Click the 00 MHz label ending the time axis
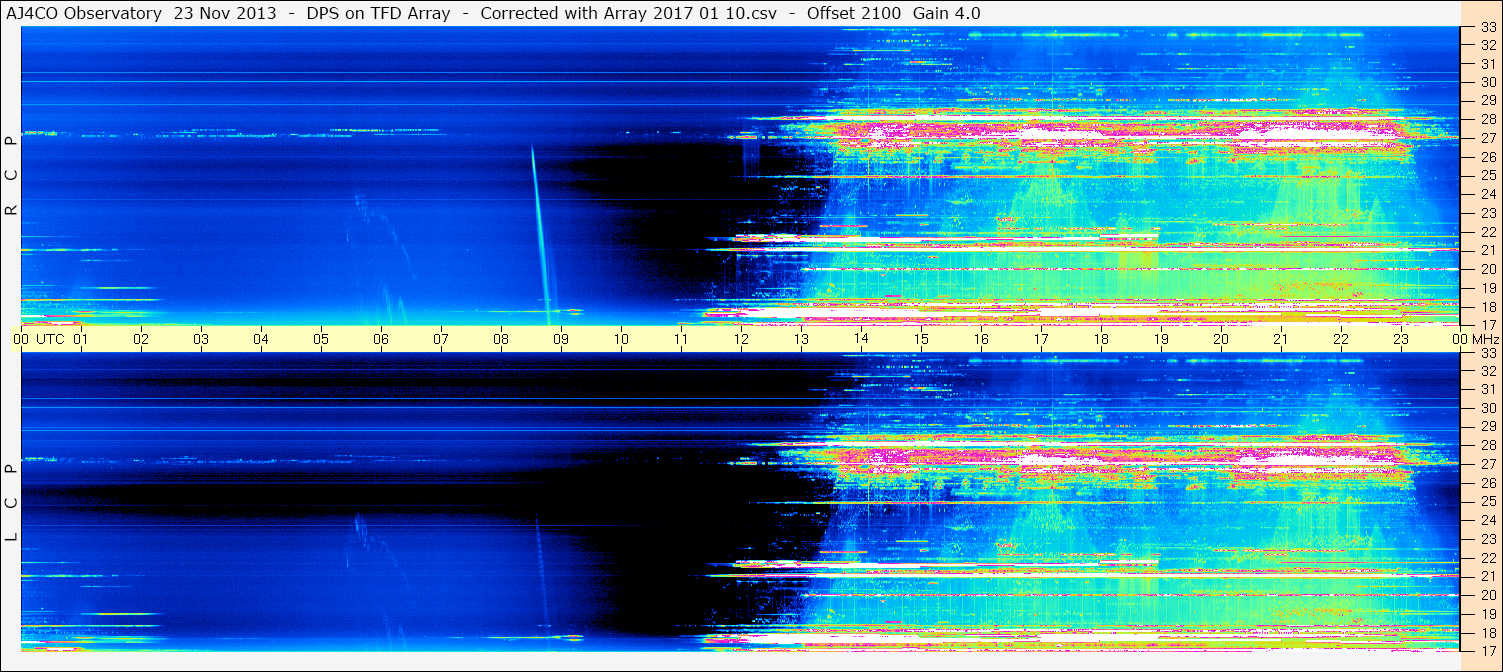 pos(1474,339)
